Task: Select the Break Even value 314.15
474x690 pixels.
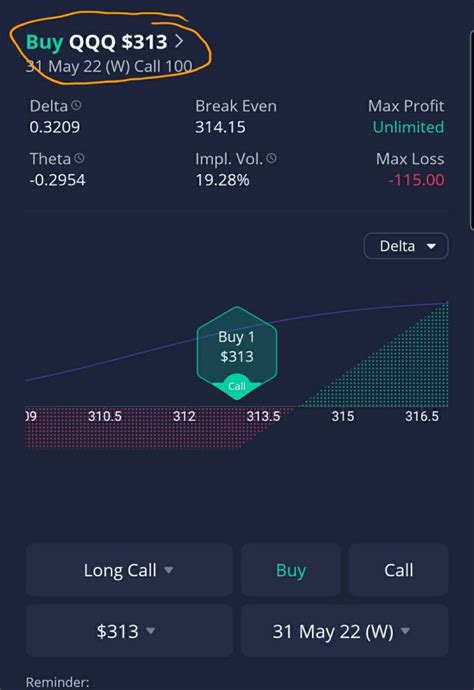Action: pos(220,127)
